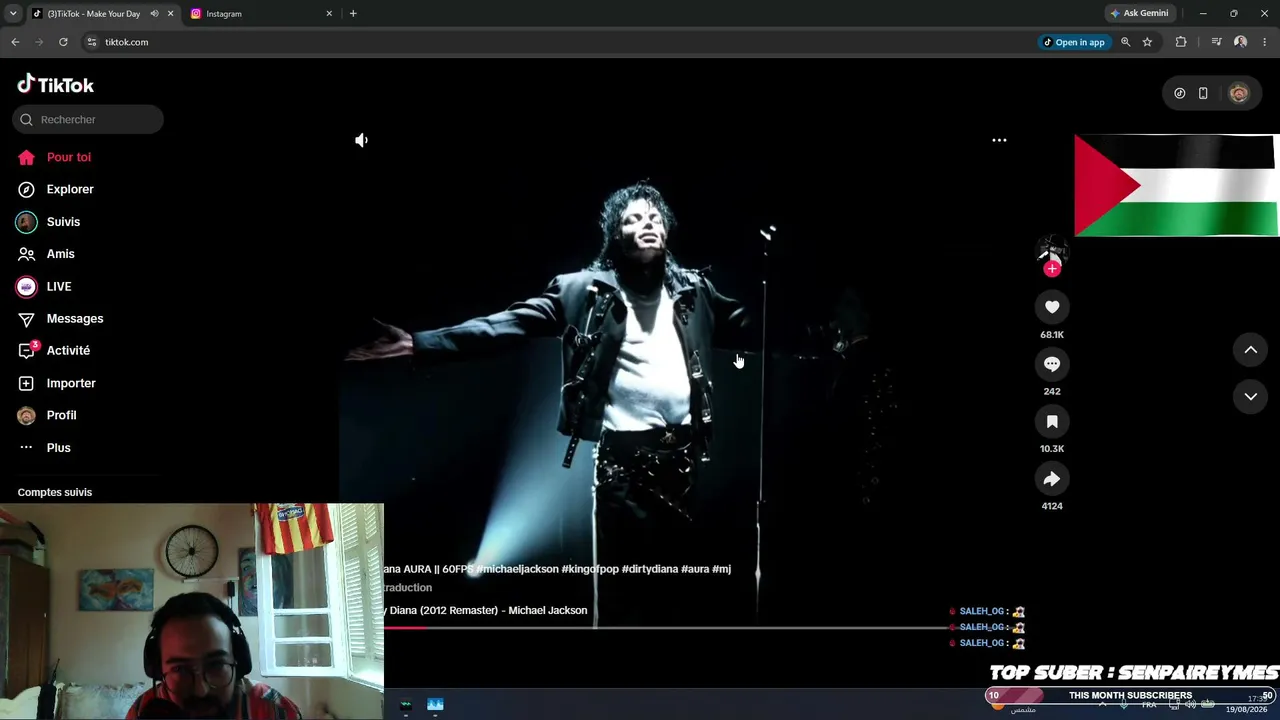View site information icon in address bar

pyautogui.click(x=91, y=42)
